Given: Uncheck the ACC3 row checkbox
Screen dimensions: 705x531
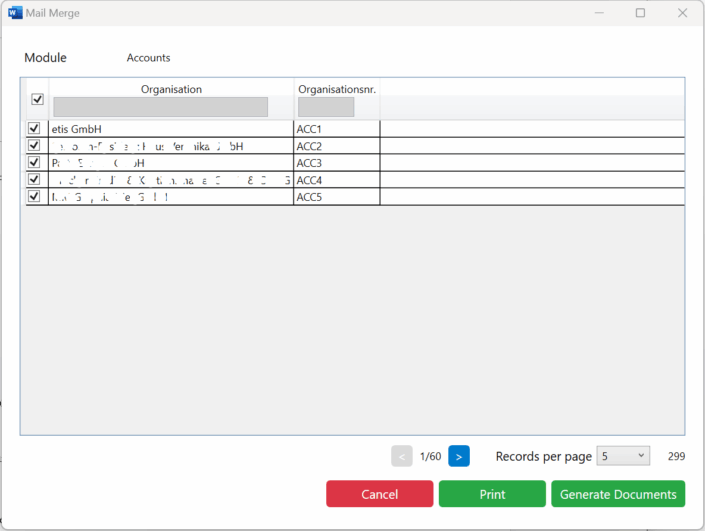Looking at the screenshot, I should click(x=34, y=162).
